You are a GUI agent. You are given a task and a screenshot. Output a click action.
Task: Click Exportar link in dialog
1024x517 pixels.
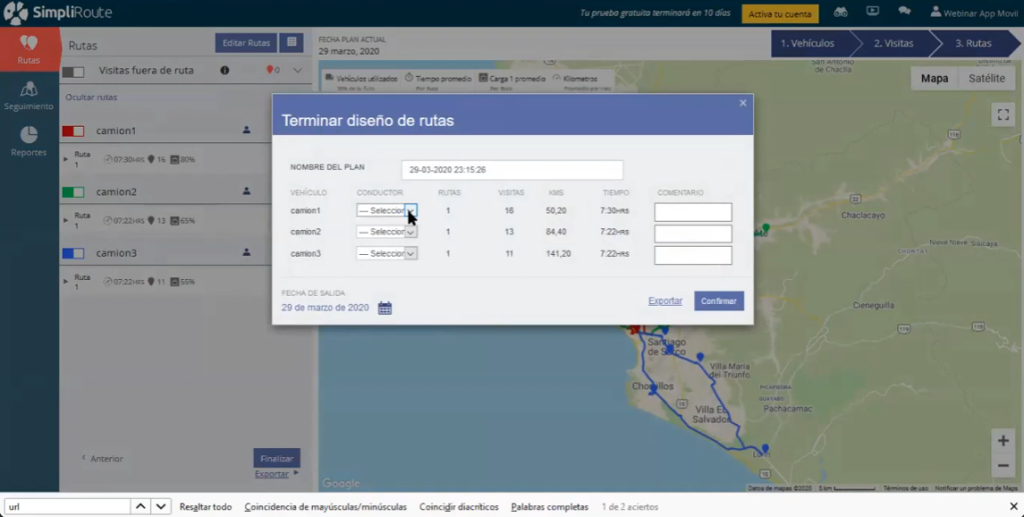665,301
